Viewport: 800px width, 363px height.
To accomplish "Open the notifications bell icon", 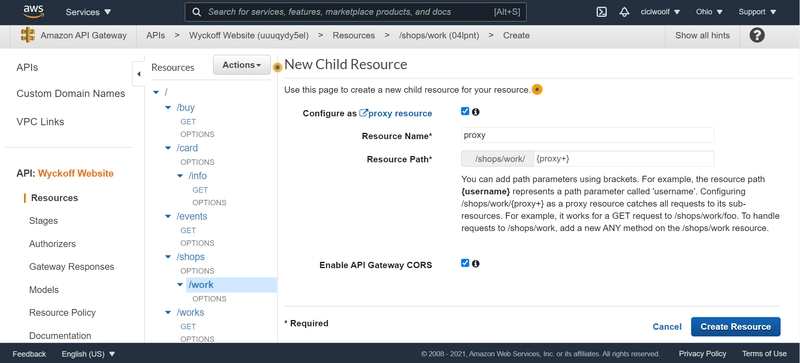I will pos(624,12).
